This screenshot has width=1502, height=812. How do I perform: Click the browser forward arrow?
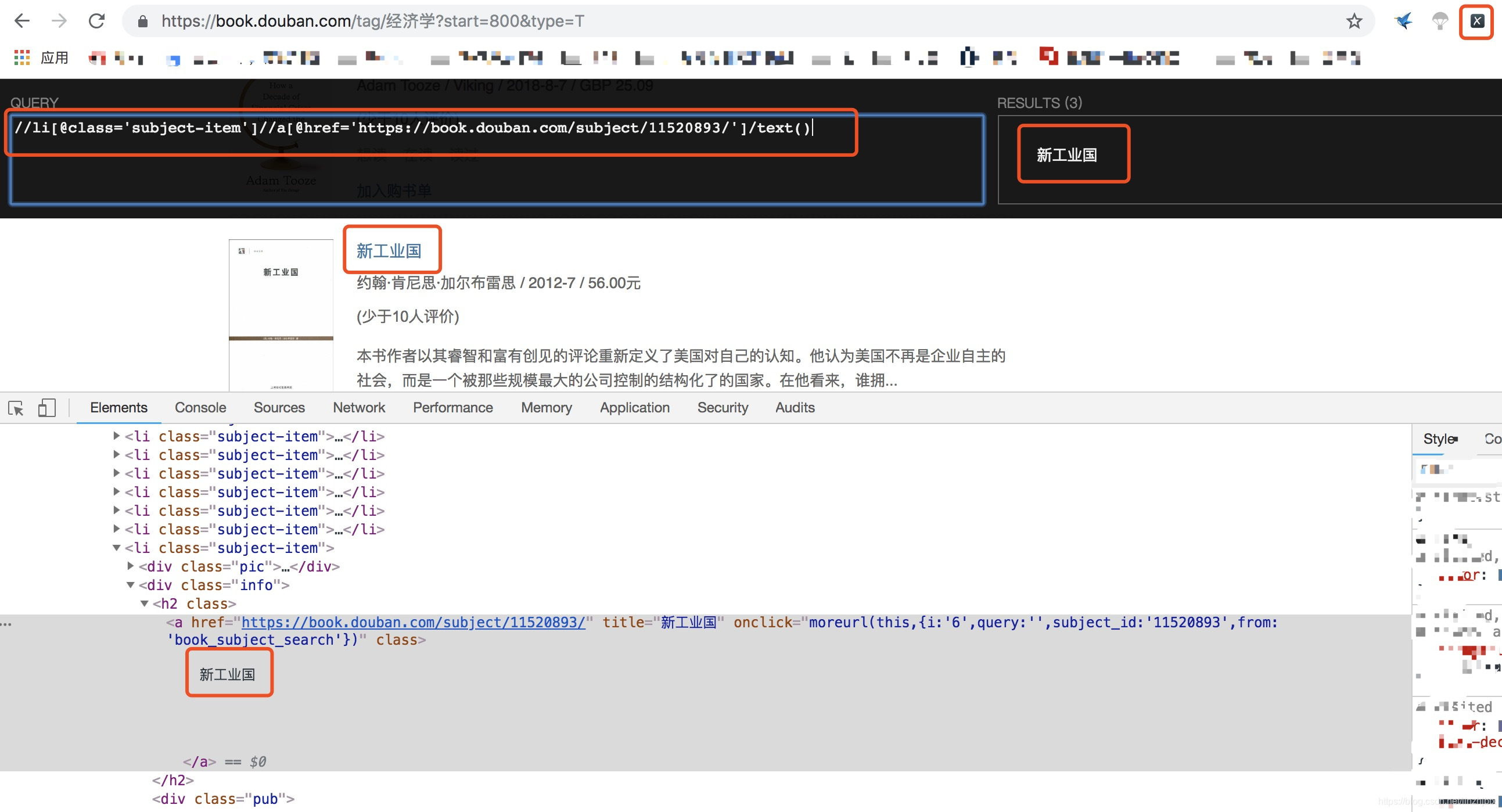59,21
